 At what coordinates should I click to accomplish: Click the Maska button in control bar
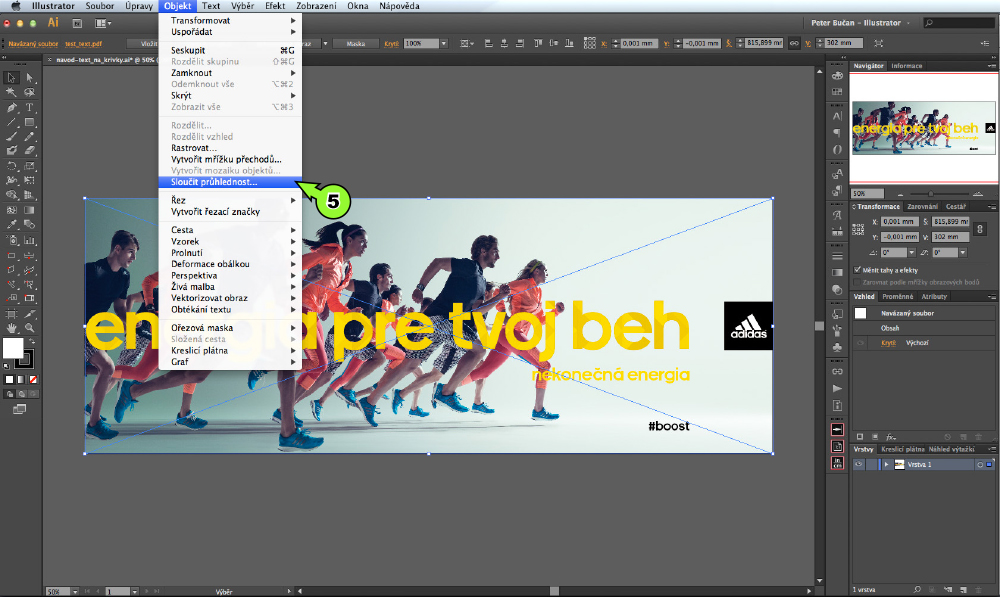click(x=356, y=43)
